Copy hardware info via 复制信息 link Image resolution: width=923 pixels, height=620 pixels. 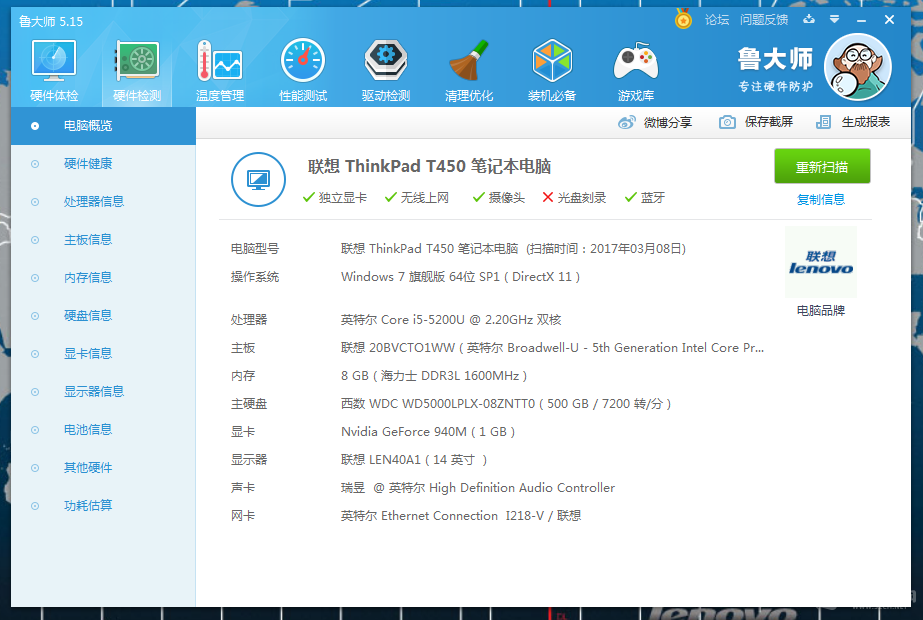[821, 200]
